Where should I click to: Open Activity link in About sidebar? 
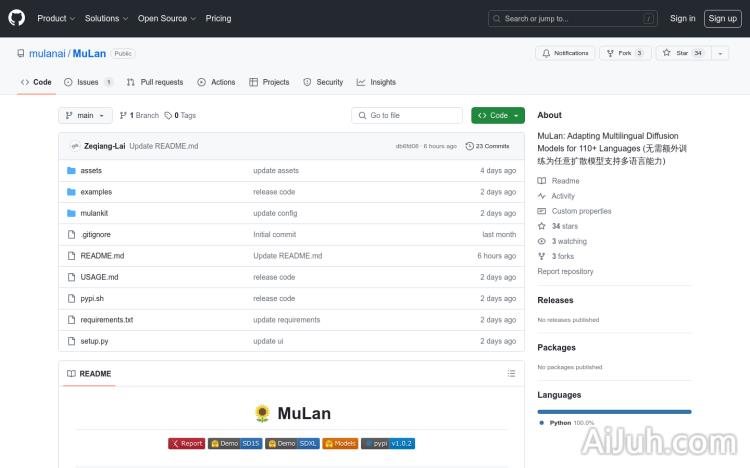pyautogui.click(x=563, y=196)
